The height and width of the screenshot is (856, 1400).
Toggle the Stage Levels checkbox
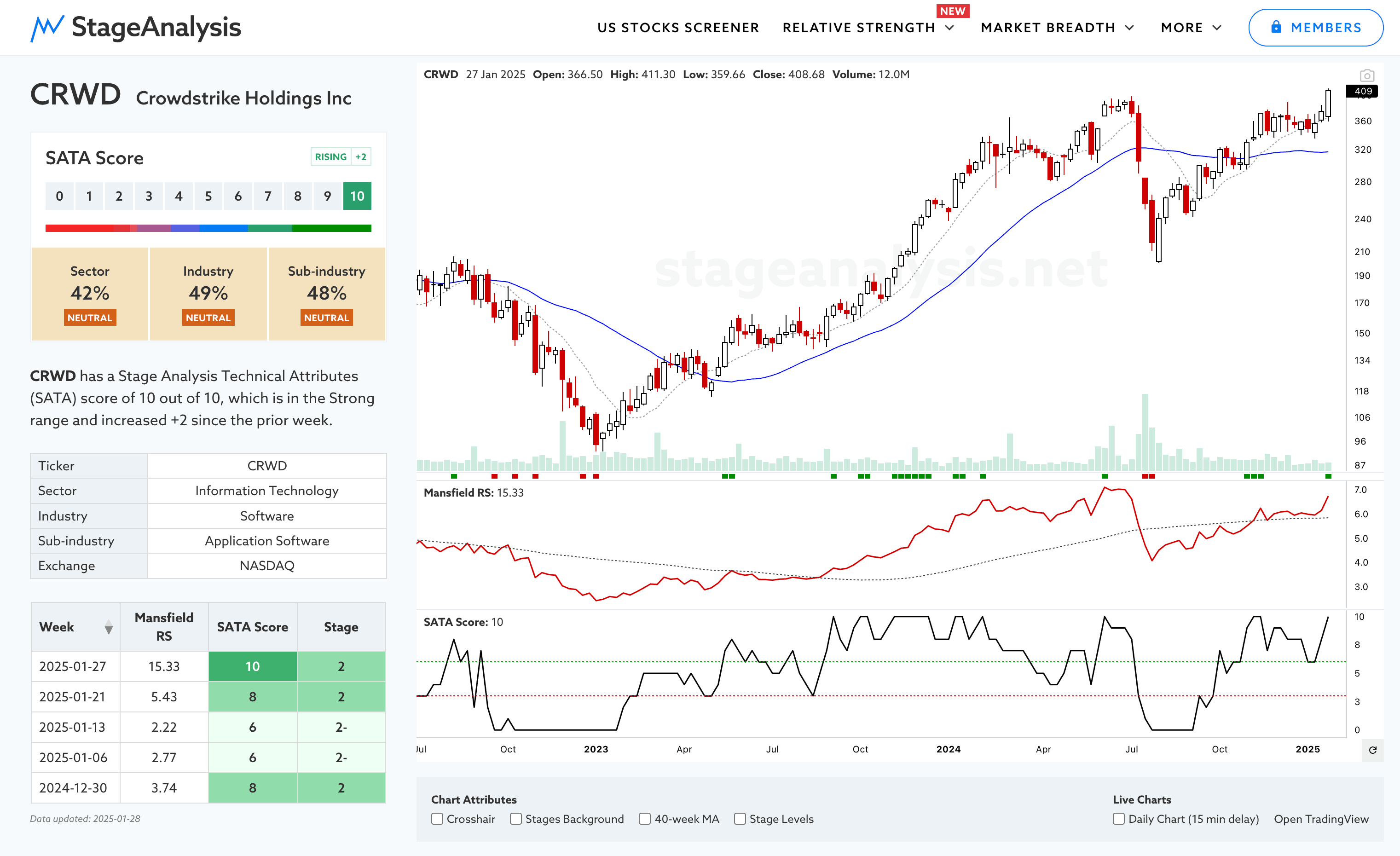(x=739, y=819)
